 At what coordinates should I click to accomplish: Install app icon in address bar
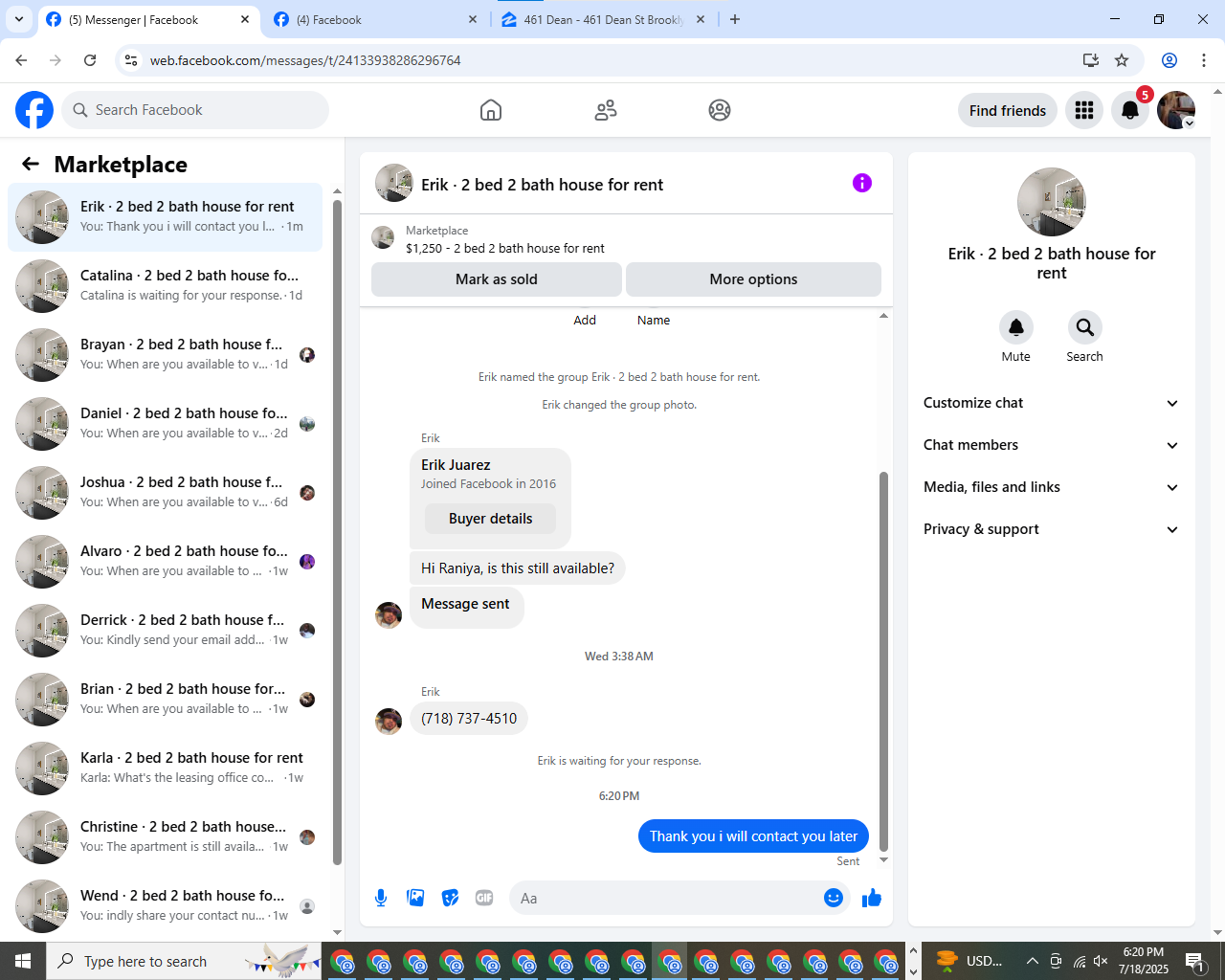(1090, 60)
